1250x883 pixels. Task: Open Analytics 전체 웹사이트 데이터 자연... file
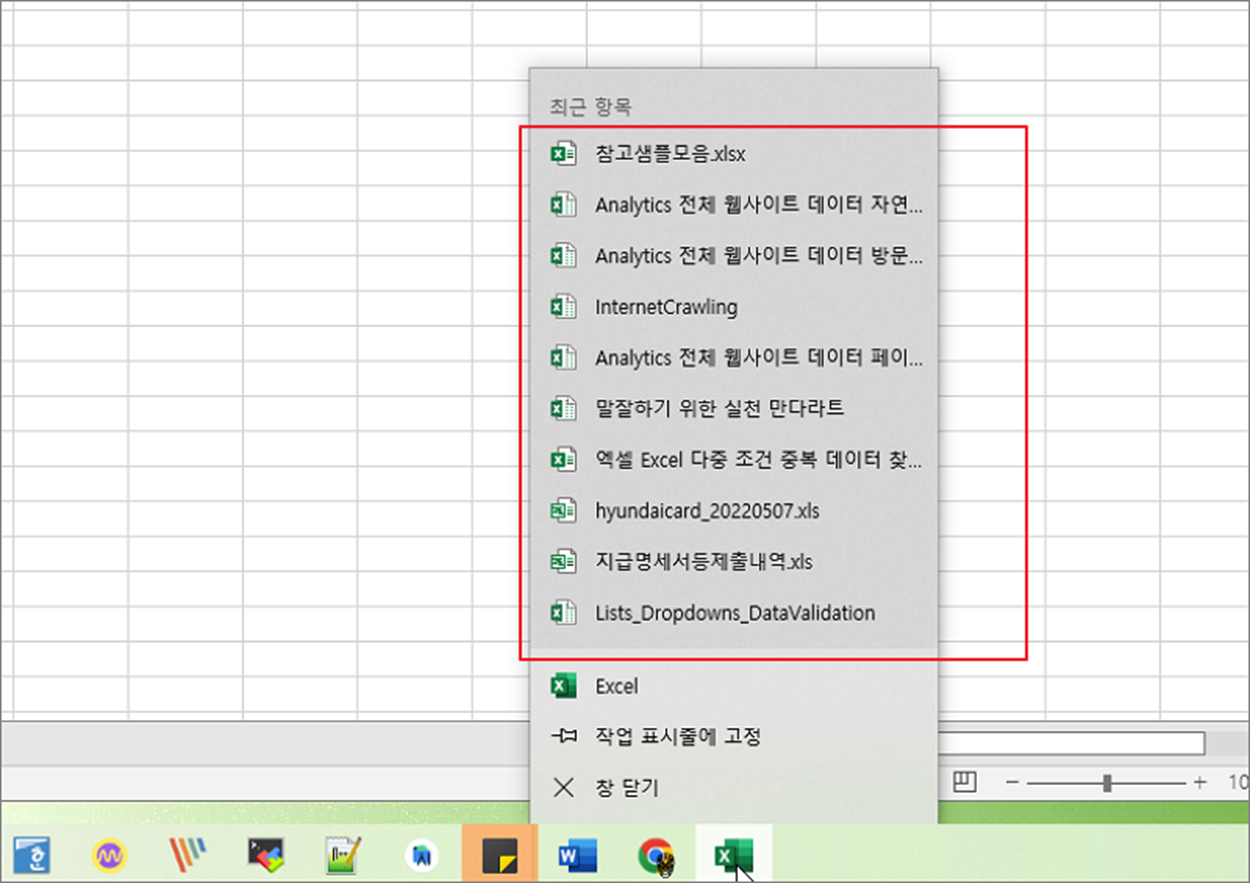733,205
